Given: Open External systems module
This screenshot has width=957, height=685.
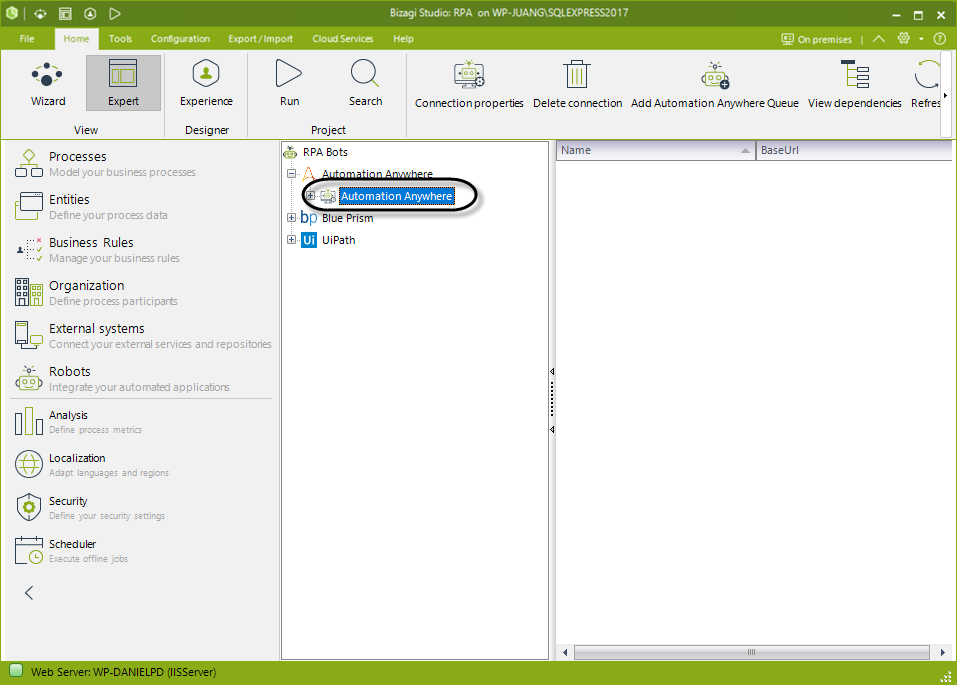Looking at the screenshot, I should coord(142,335).
